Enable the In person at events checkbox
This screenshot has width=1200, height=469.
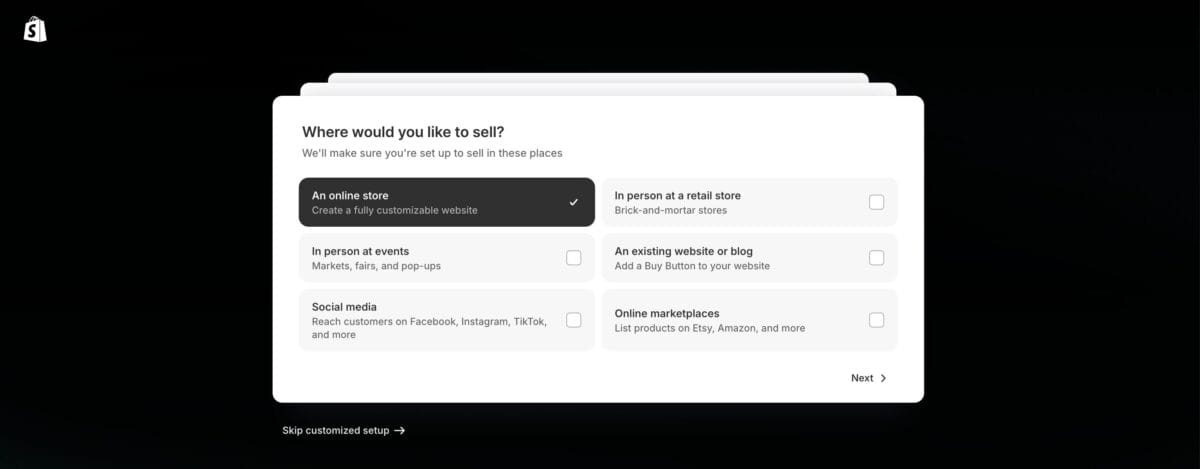tap(573, 258)
